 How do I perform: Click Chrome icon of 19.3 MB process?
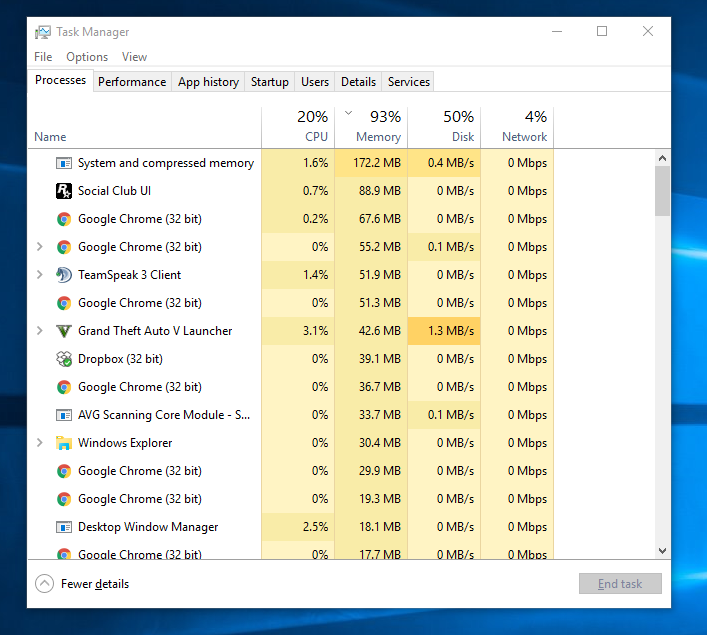(64, 499)
